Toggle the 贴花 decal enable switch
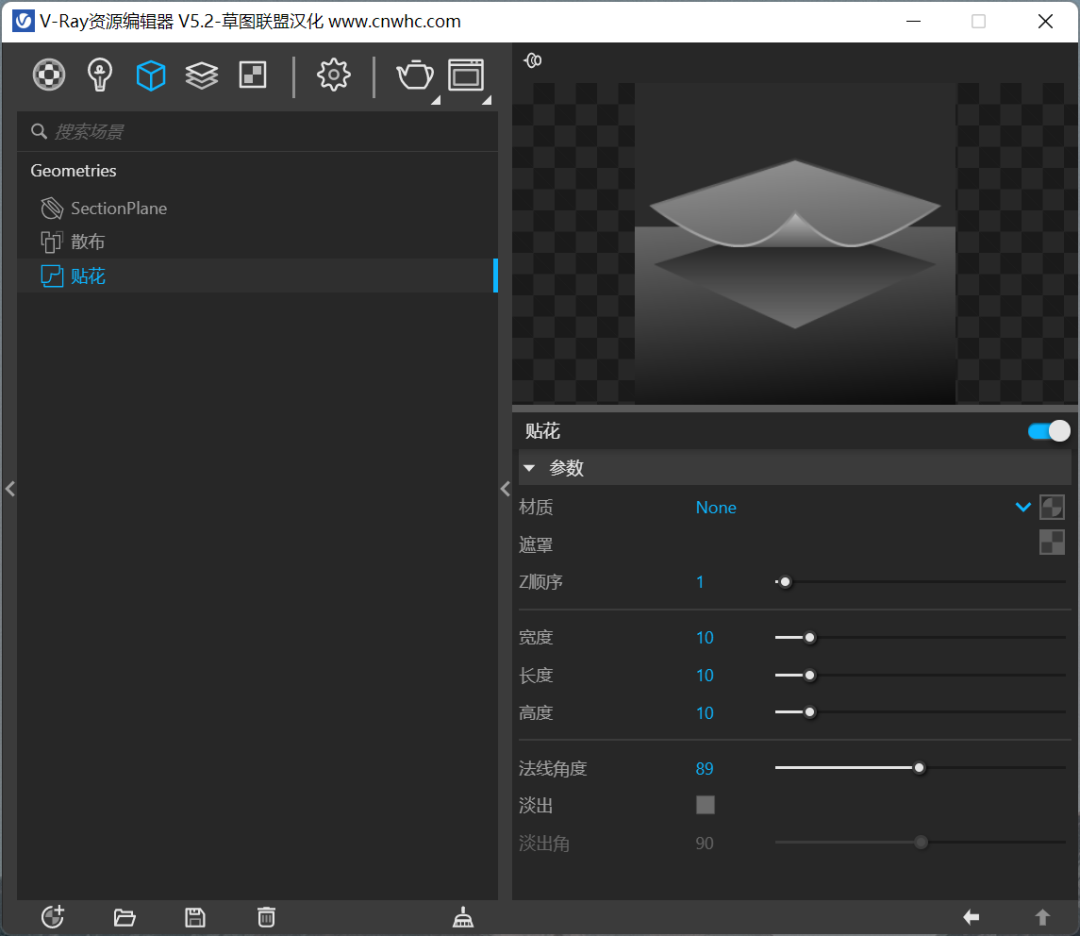Image resolution: width=1080 pixels, height=936 pixels. coord(1049,431)
